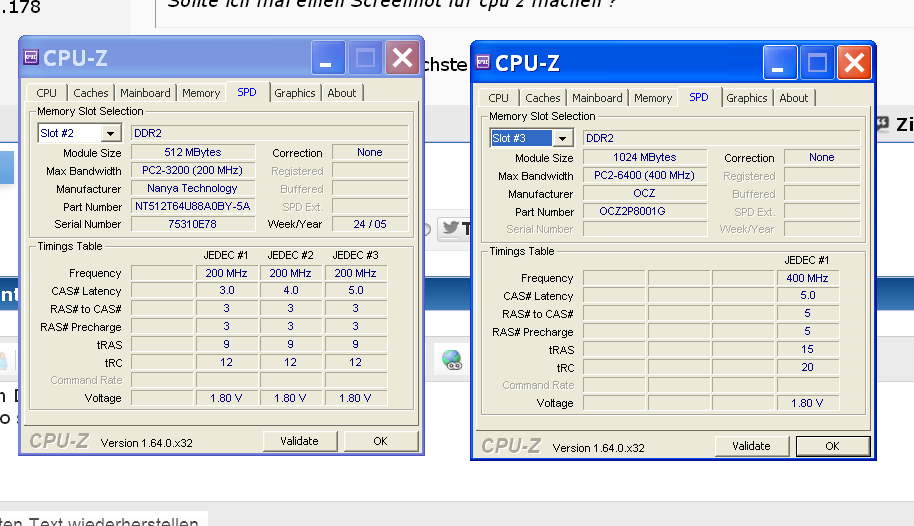
Task: Click part number NT512T64U88A0BY-5A field
Action: (x=193, y=206)
